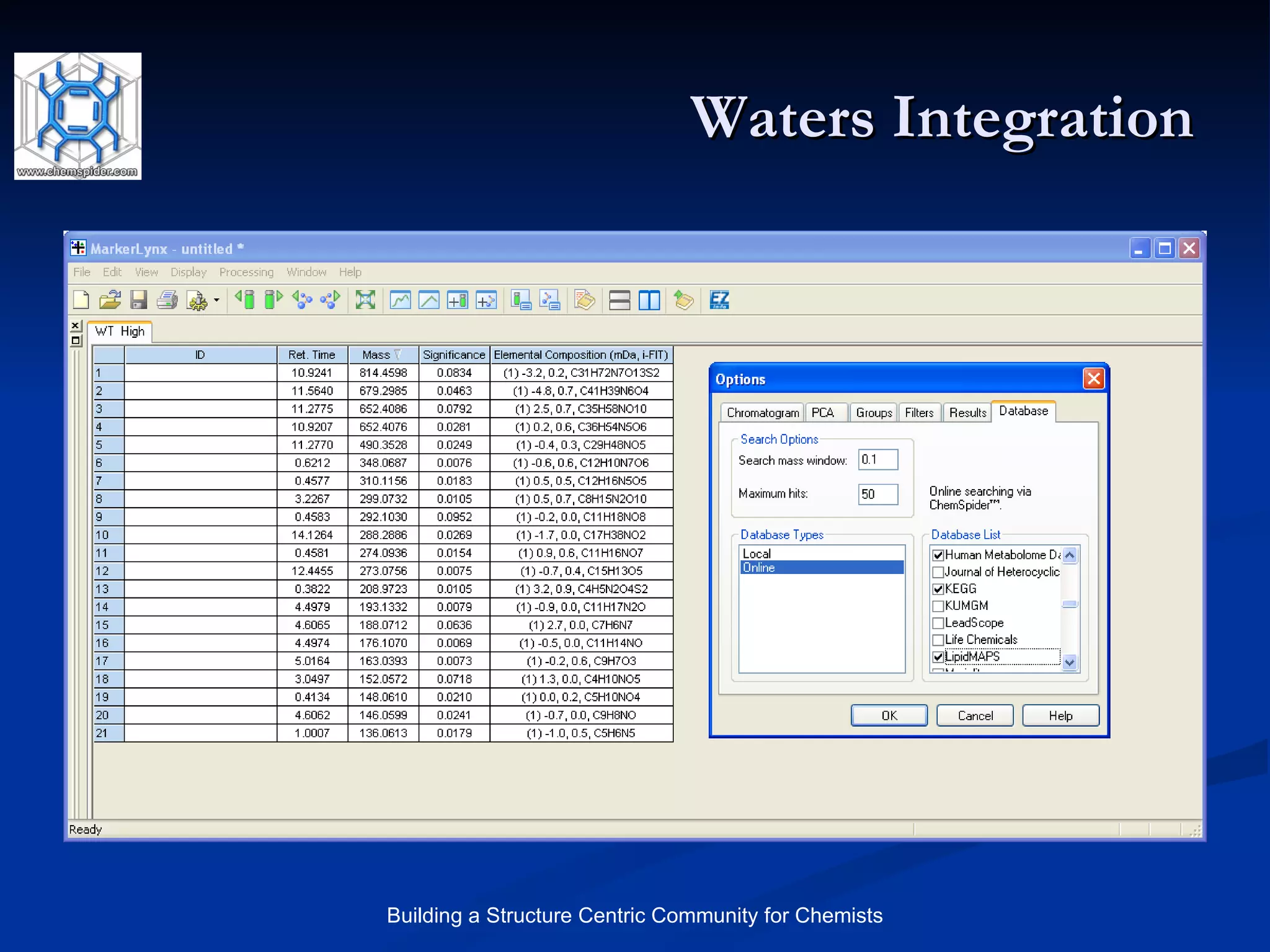Click the MarkerLynx title bar app icon
Screen dimensions: 1270x952
pos(78,249)
